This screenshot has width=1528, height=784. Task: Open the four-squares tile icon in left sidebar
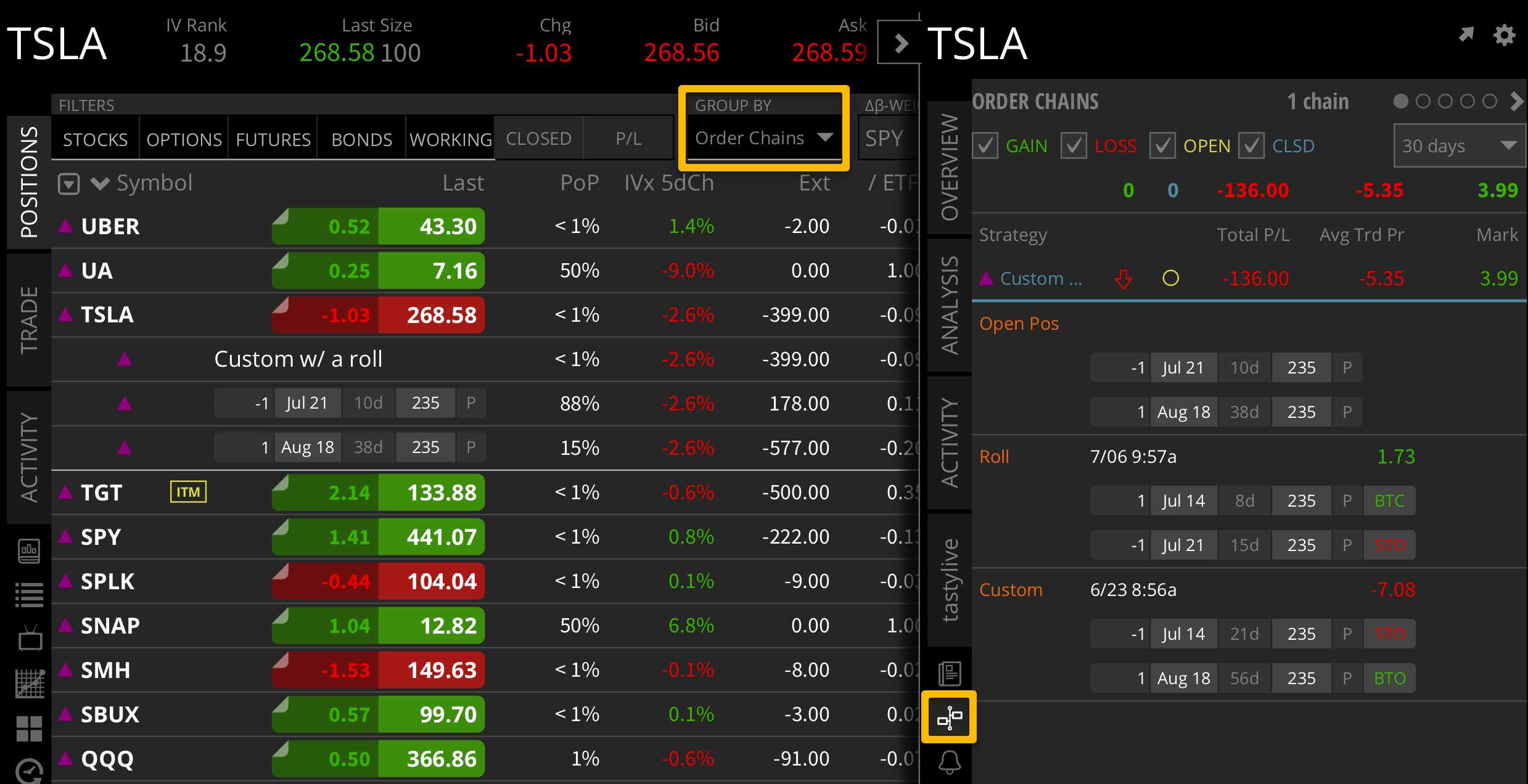(x=29, y=729)
